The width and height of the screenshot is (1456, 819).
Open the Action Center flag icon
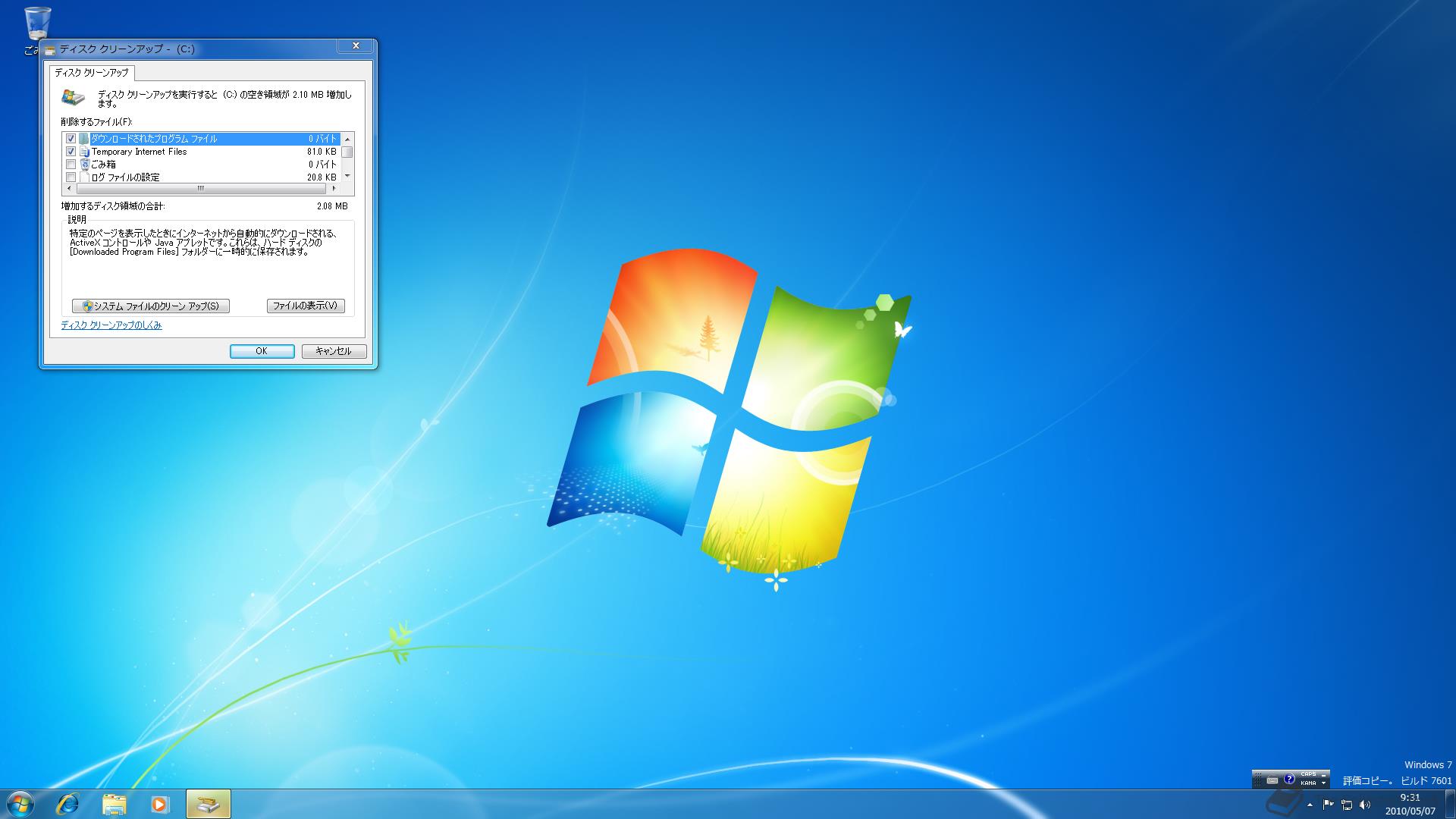pyautogui.click(x=1328, y=805)
